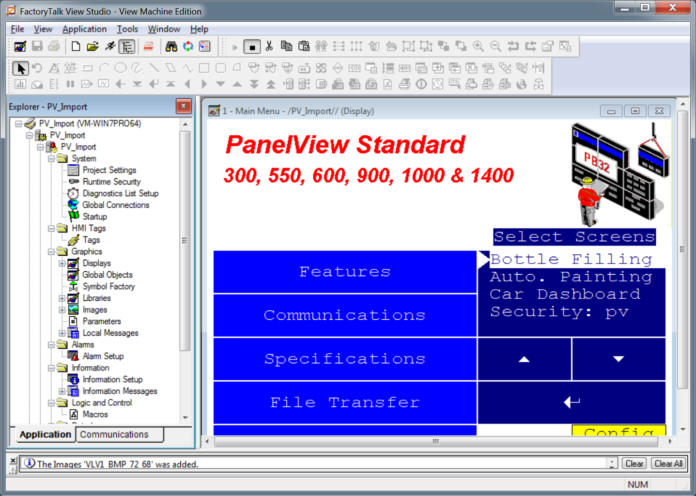This screenshot has width=696, height=496.
Task: Choose the Select arrow pointer tool
Action: tap(20, 68)
